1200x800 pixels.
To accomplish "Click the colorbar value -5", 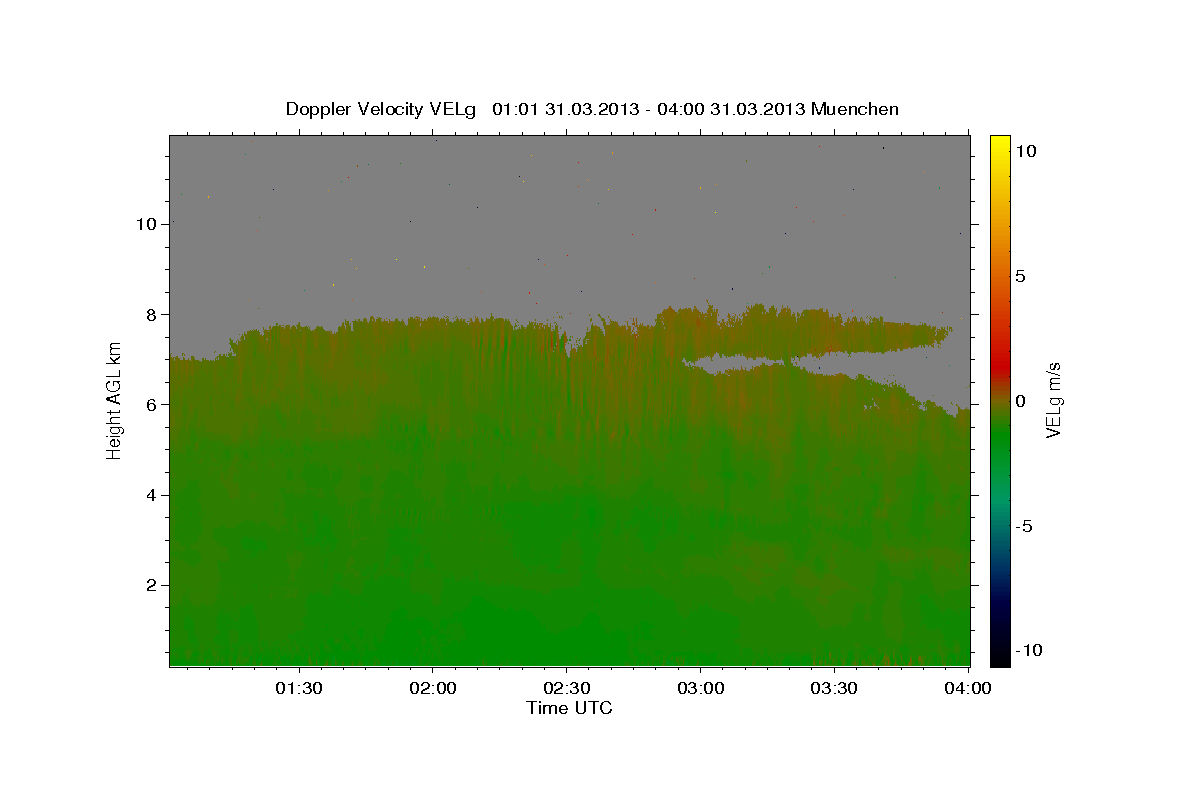I will pos(1023,526).
